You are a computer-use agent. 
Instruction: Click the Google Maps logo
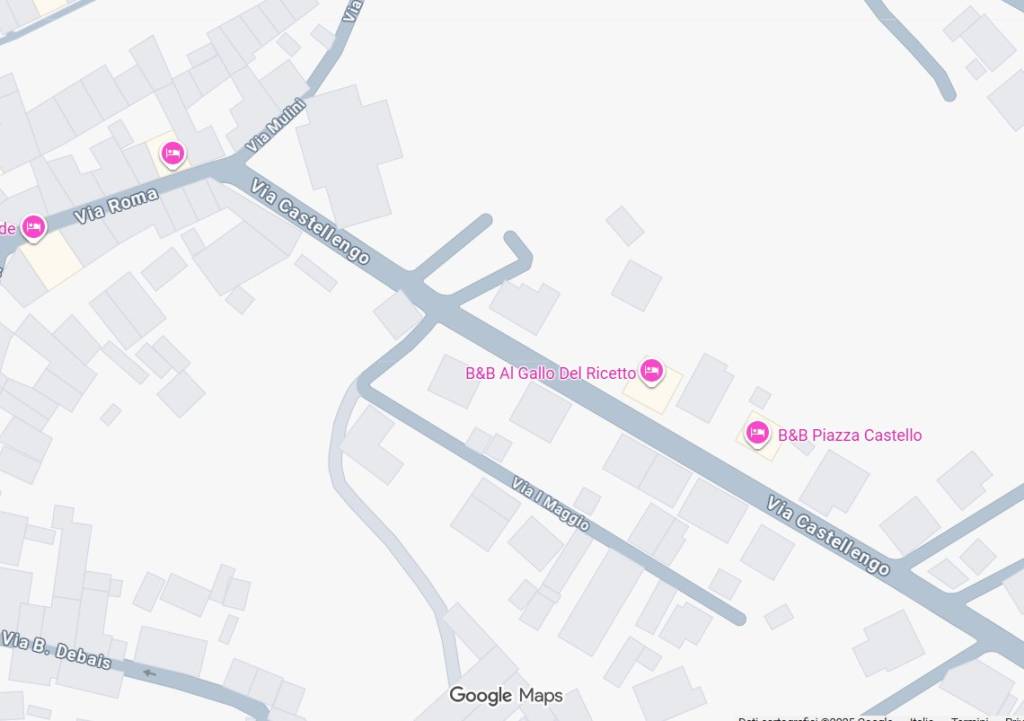pyautogui.click(x=506, y=696)
